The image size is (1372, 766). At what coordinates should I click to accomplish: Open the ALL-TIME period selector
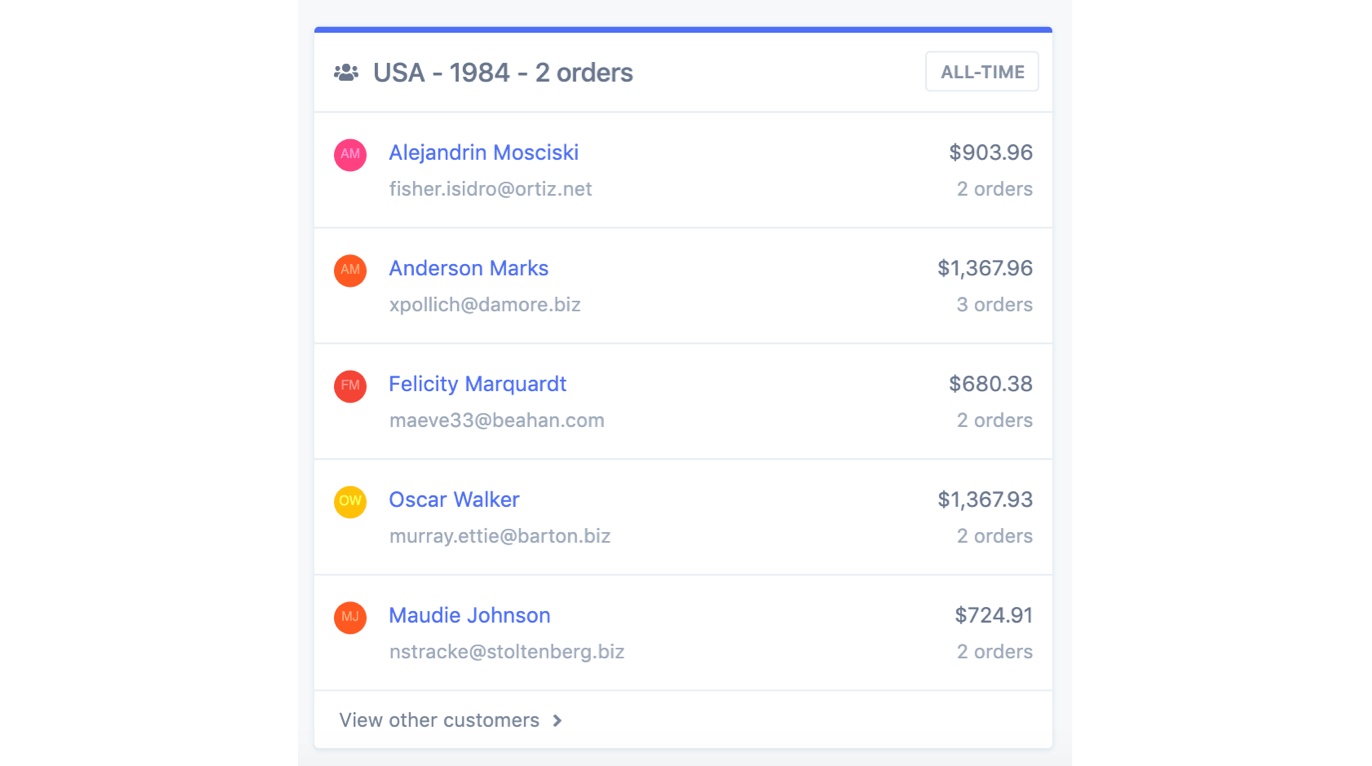[x=982, y=72]
